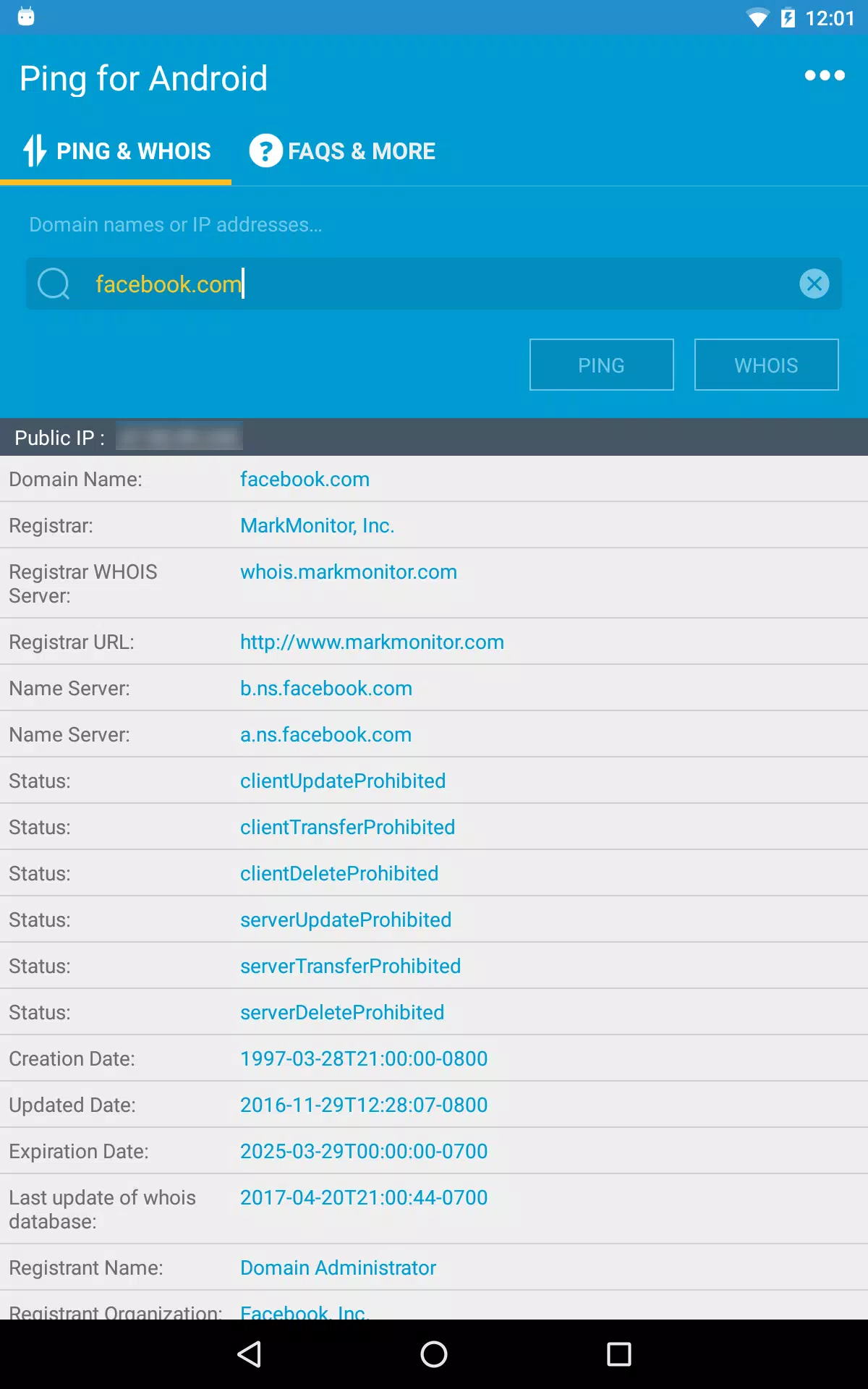Run the PING button

tap(602, 365)
